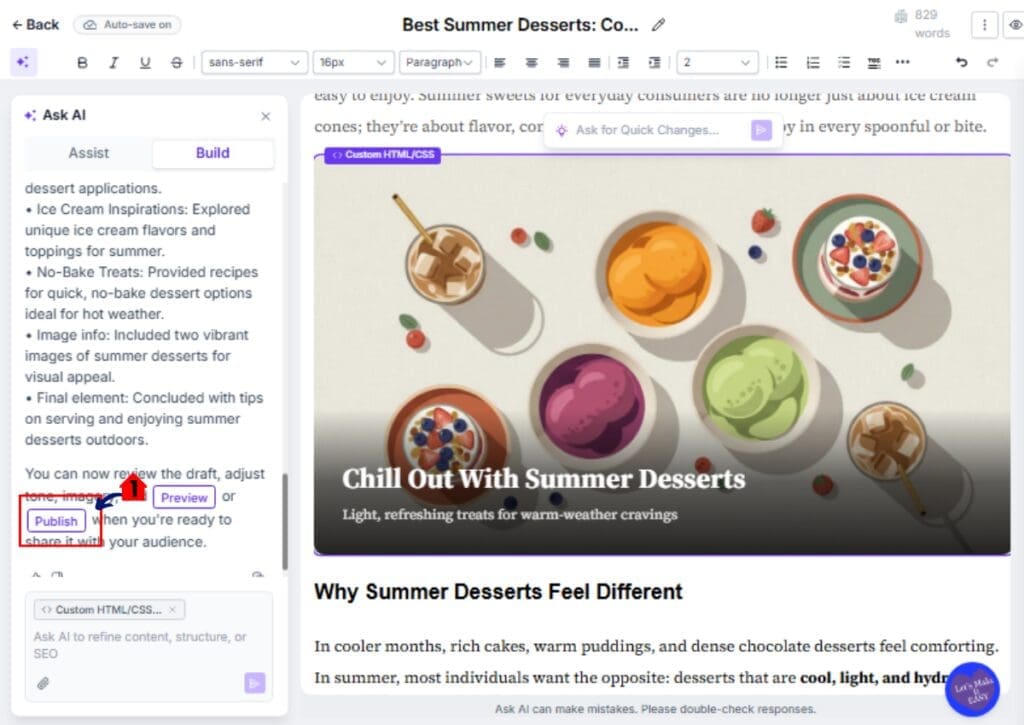Click the AI sparkle icon left of Bold
This screenshot has width=1024, height=725.
pos(24,62)
